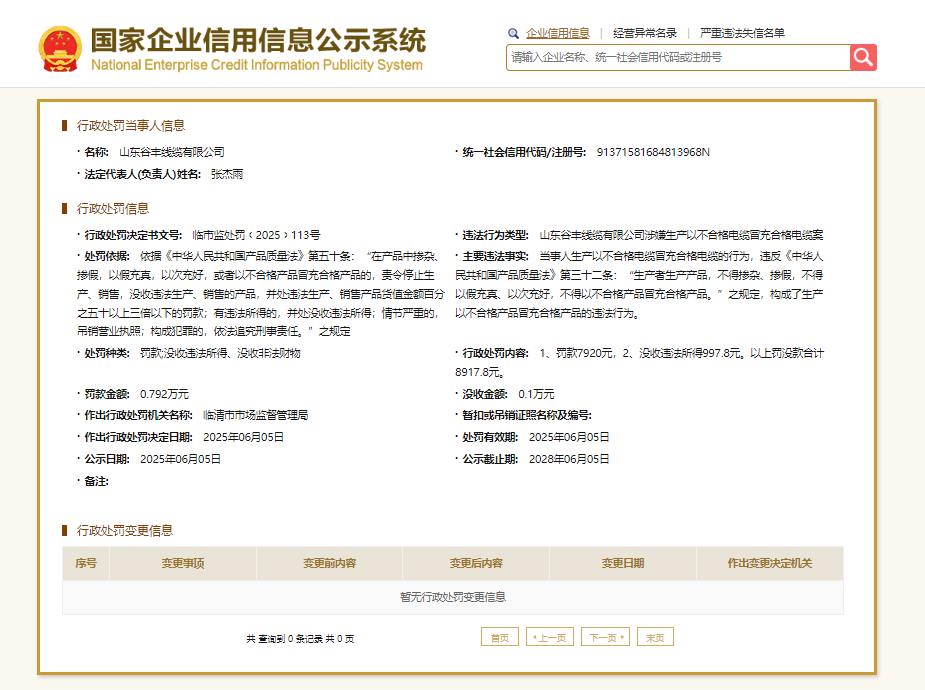
Task: Open the 企业信用信息 tab
Action: pos(557,33)
